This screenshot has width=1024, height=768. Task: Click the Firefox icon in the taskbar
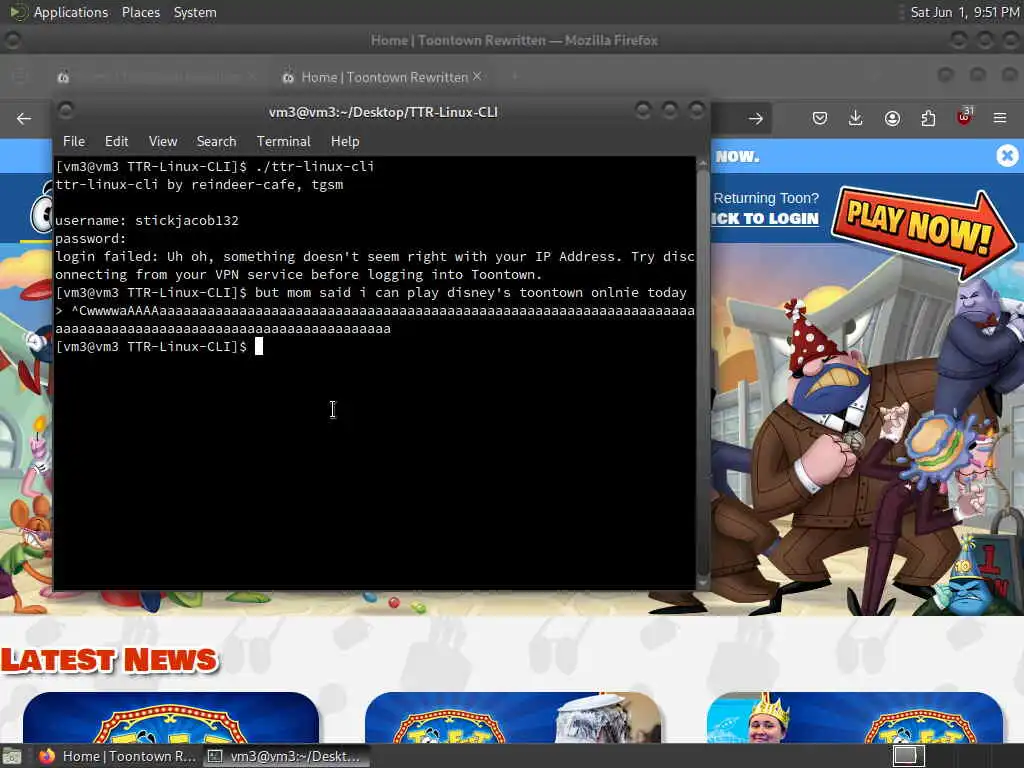coord(47,756)
